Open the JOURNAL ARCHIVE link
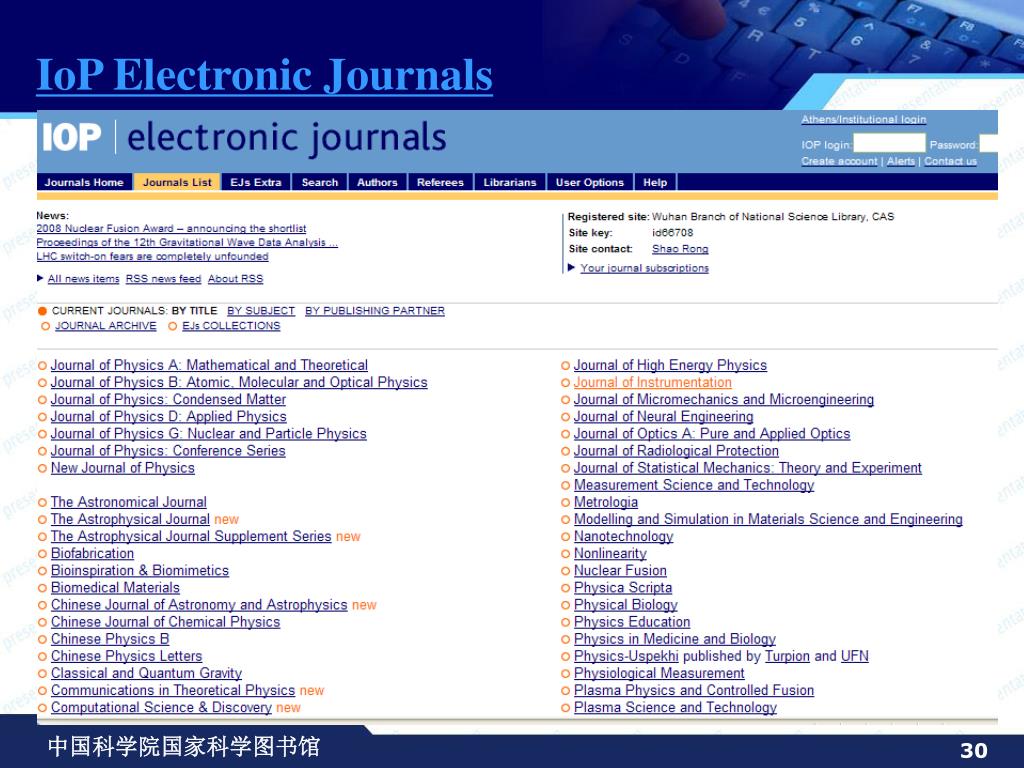1024x768 pixels. (x=106, y=326)
